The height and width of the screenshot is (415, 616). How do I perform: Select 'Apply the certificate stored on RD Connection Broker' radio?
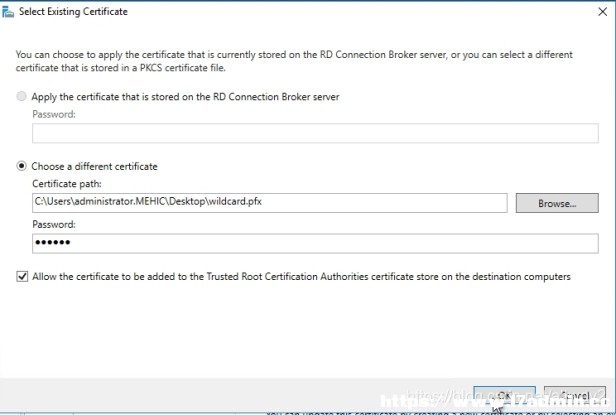click(21, 96)
